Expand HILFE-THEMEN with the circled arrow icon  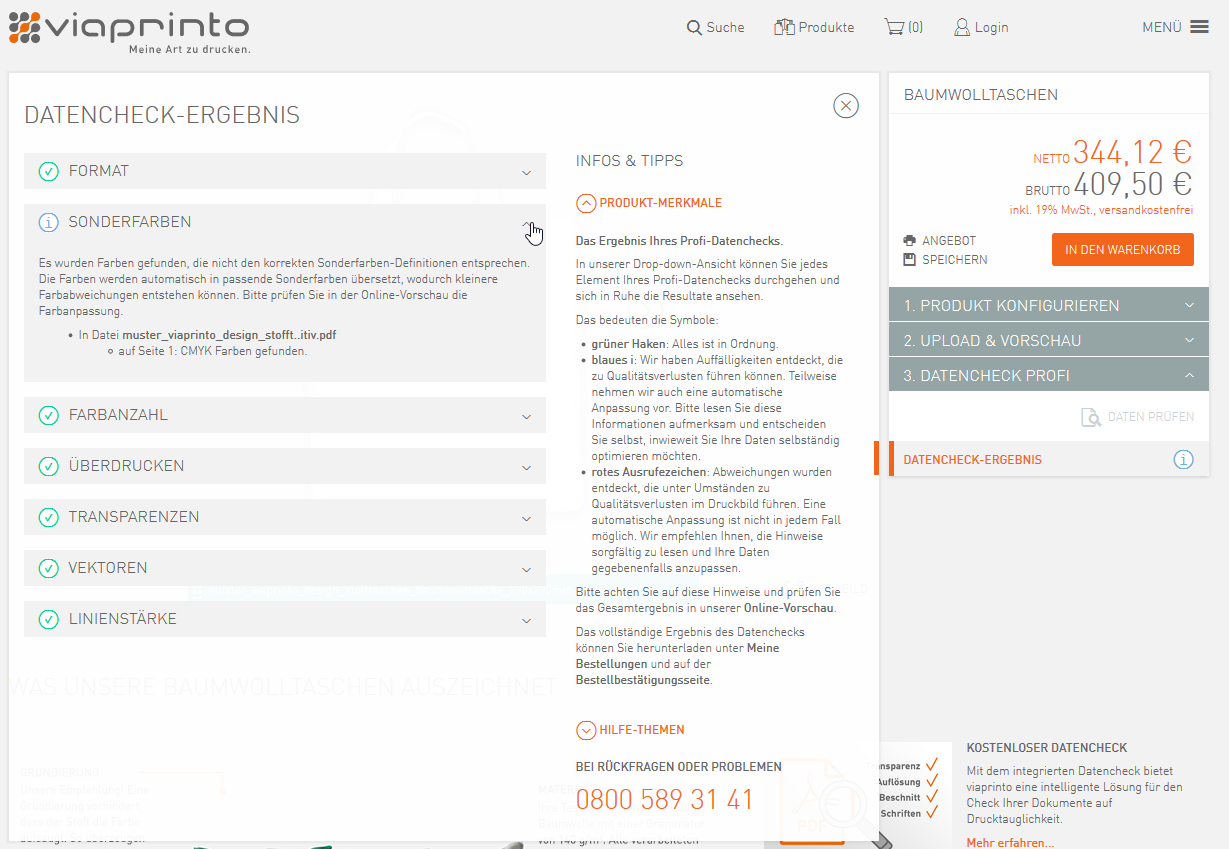(x=586, y=730)
